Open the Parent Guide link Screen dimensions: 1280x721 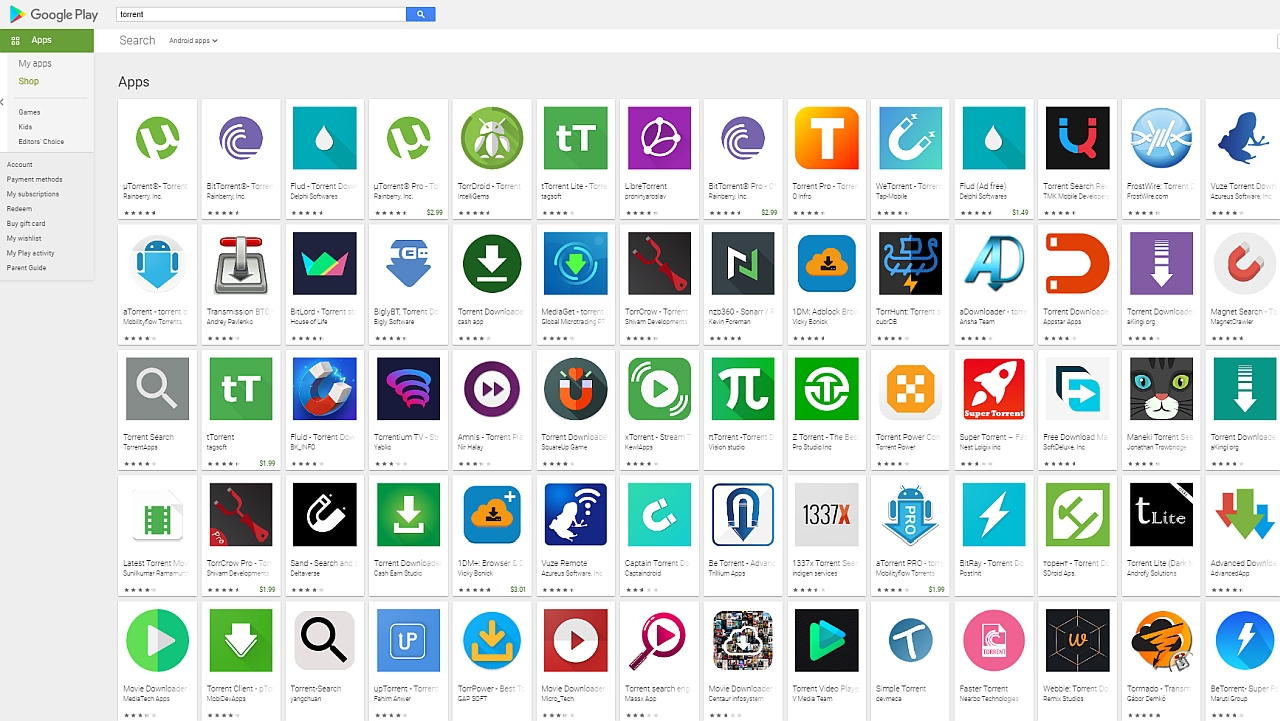pos(26,268)
